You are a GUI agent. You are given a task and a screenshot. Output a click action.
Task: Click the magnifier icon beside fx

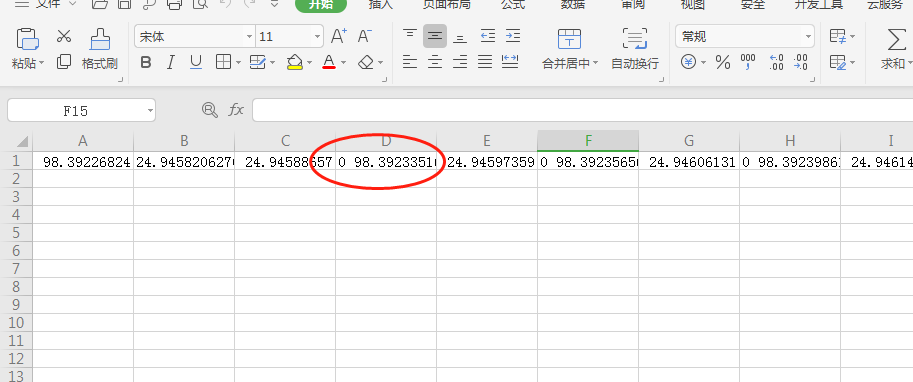coord(210,109)
